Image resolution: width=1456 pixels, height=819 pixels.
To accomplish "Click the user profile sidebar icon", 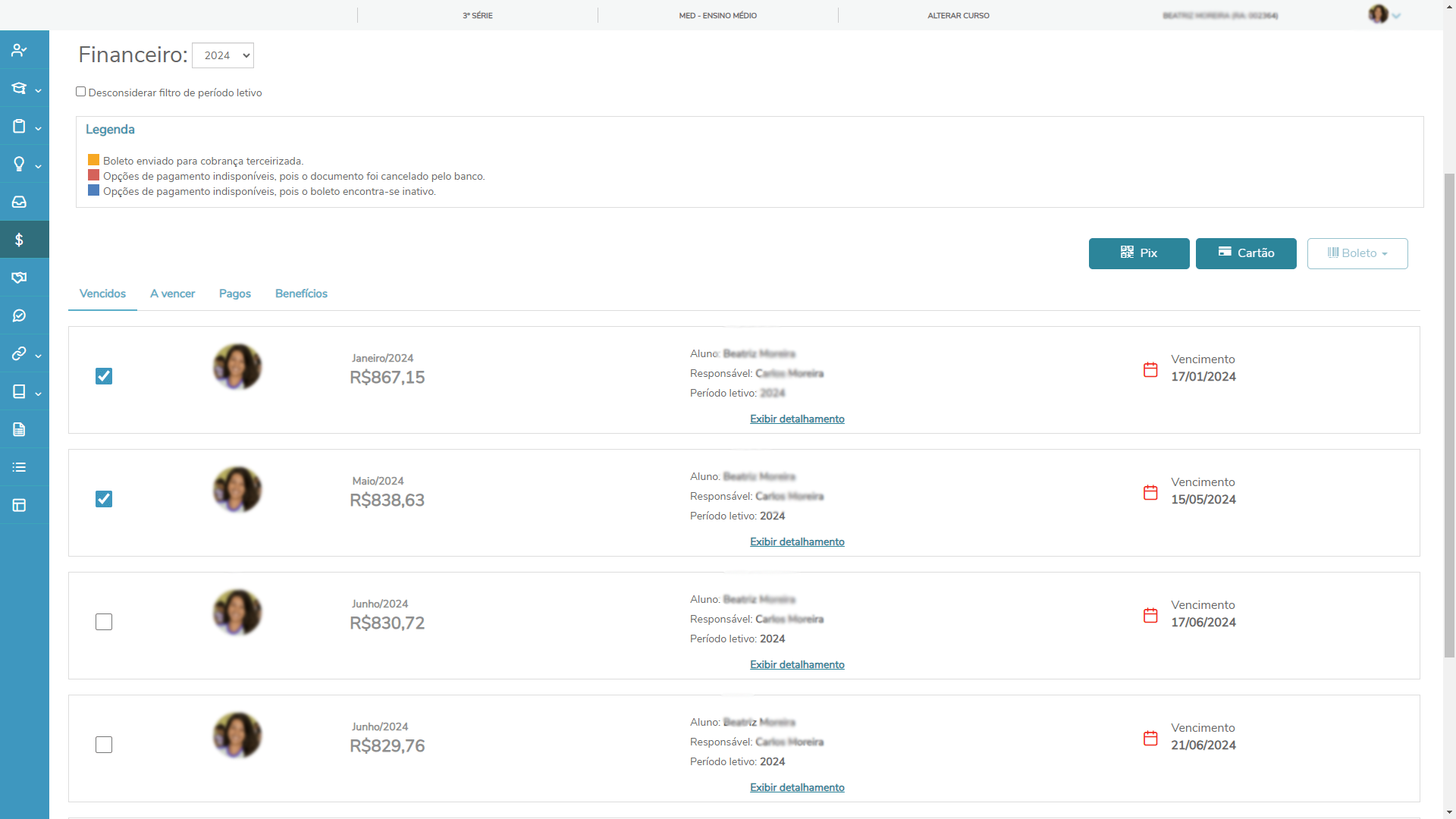I will point(20,50).
